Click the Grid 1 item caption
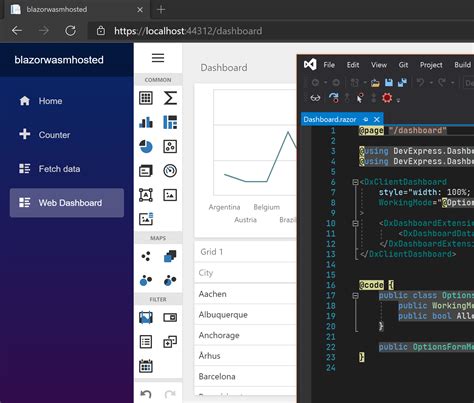The image size is (474, 403). [212, 252]
